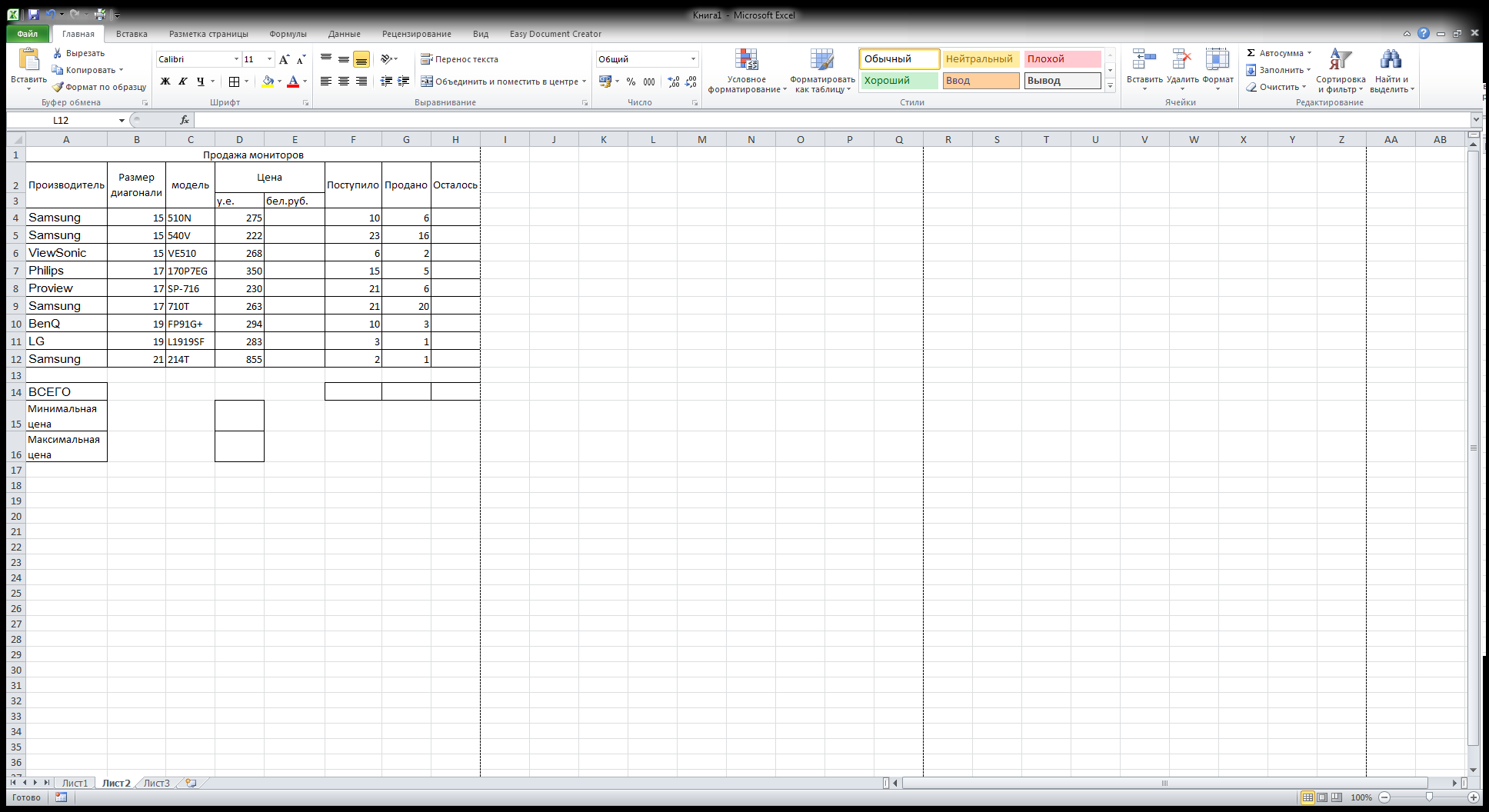
Task: Expand the font color dropdown arrow
Action: tap(305, 82)
